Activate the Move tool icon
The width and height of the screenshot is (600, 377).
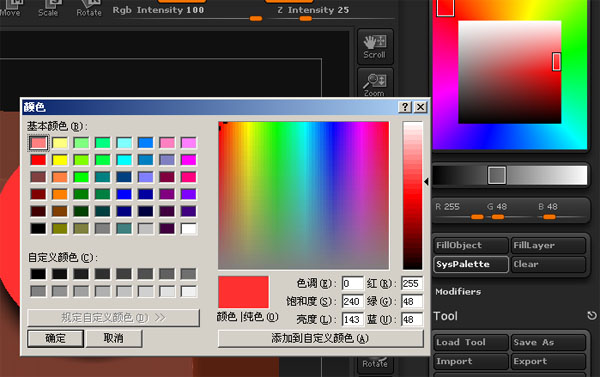10,8
